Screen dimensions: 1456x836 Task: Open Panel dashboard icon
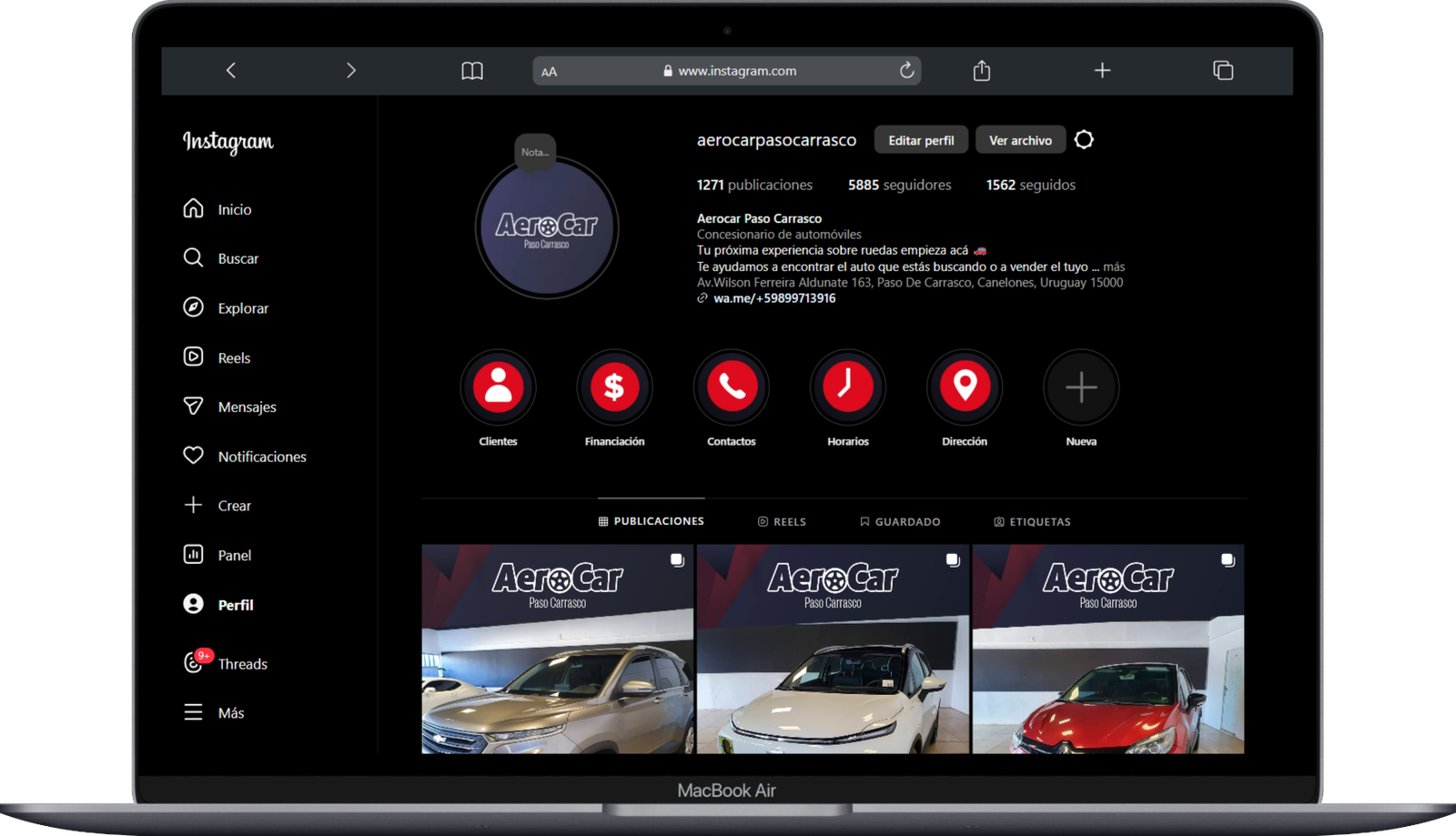pyautogui.click(x=193, y=554)
